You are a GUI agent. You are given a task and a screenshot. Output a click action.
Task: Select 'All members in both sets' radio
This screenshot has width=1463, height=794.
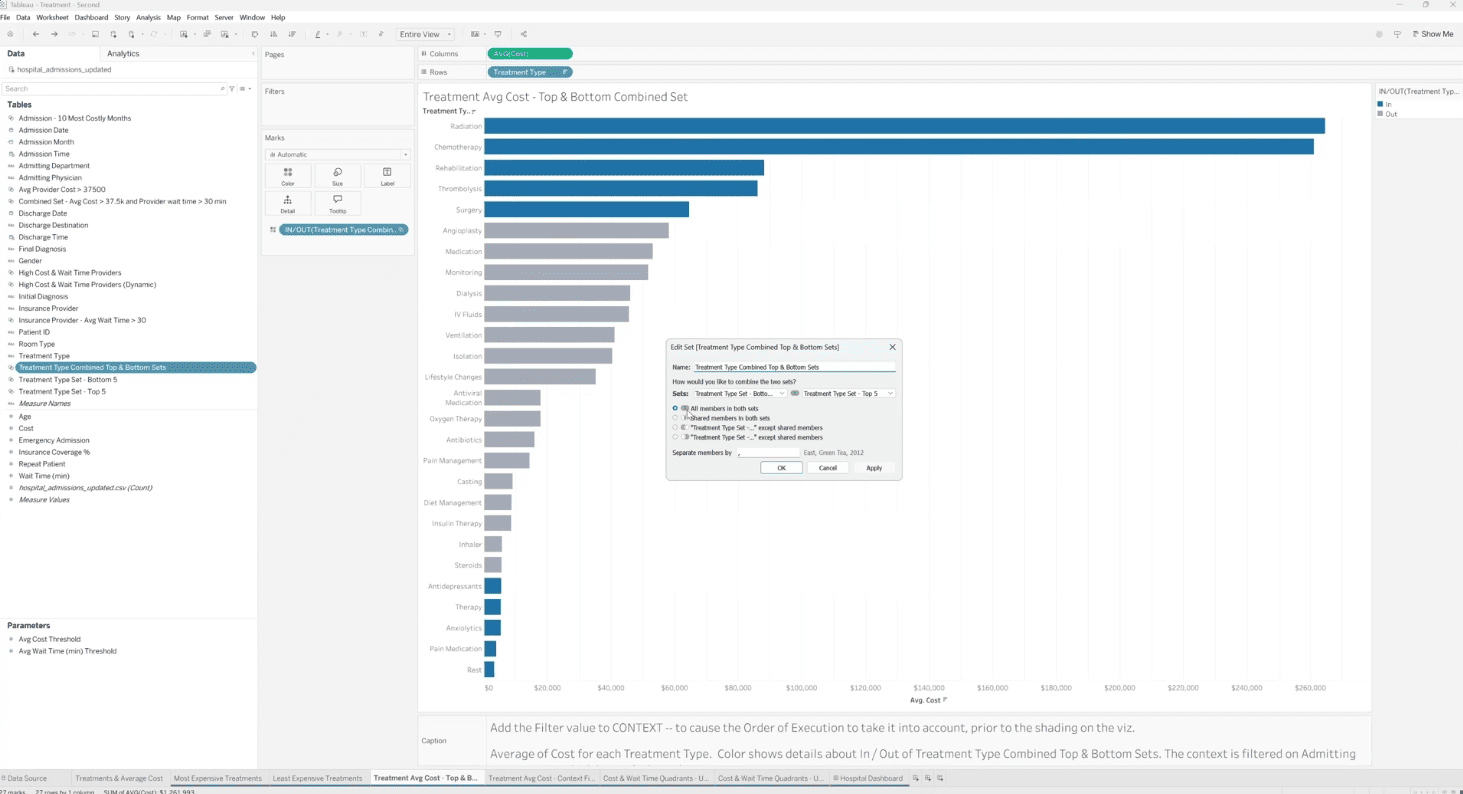tap(675, 408)
